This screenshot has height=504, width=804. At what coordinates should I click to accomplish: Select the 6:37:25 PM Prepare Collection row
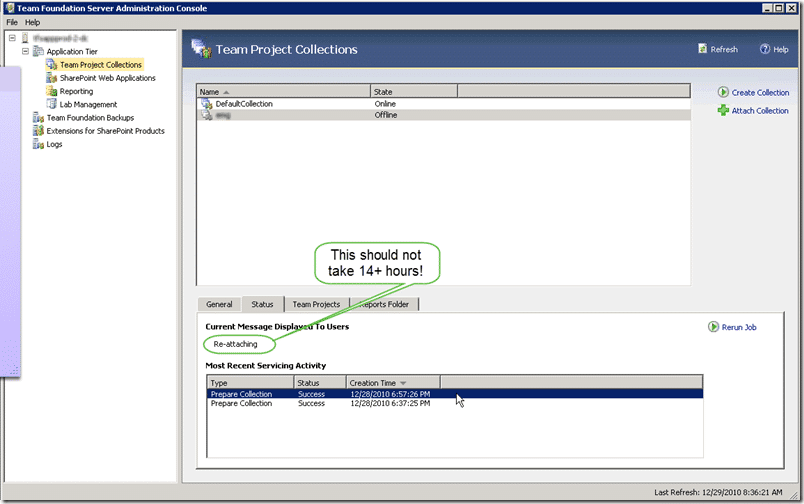(x=455, y=404)
